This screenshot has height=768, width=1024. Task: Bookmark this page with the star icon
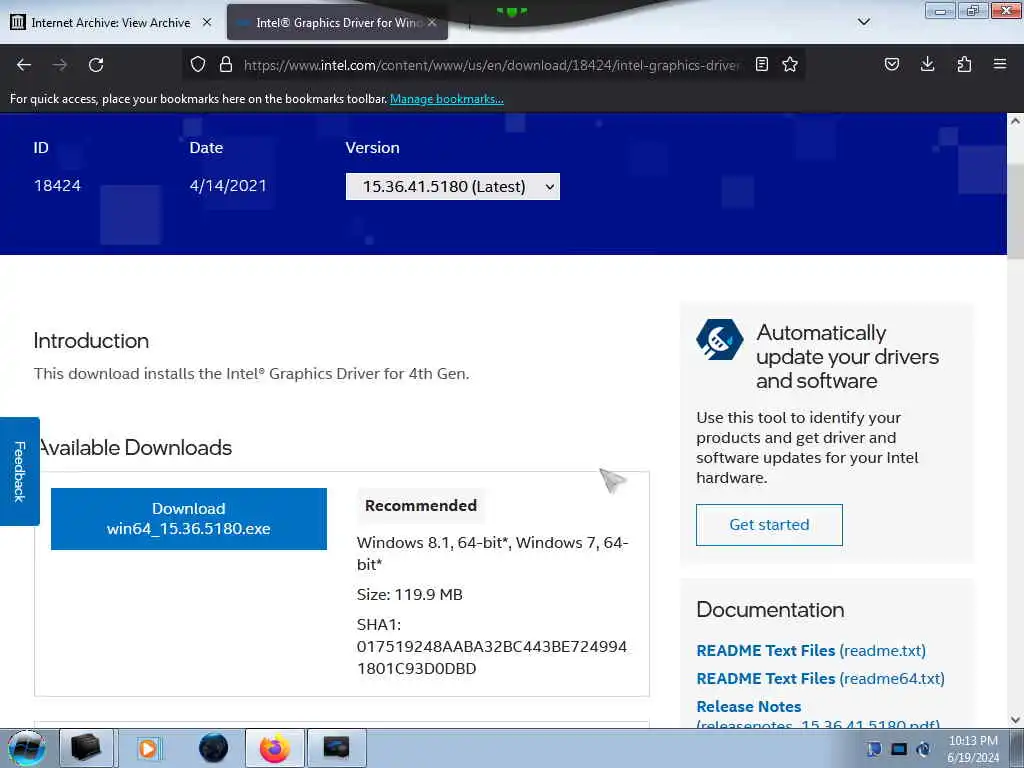tap(790, 64)
